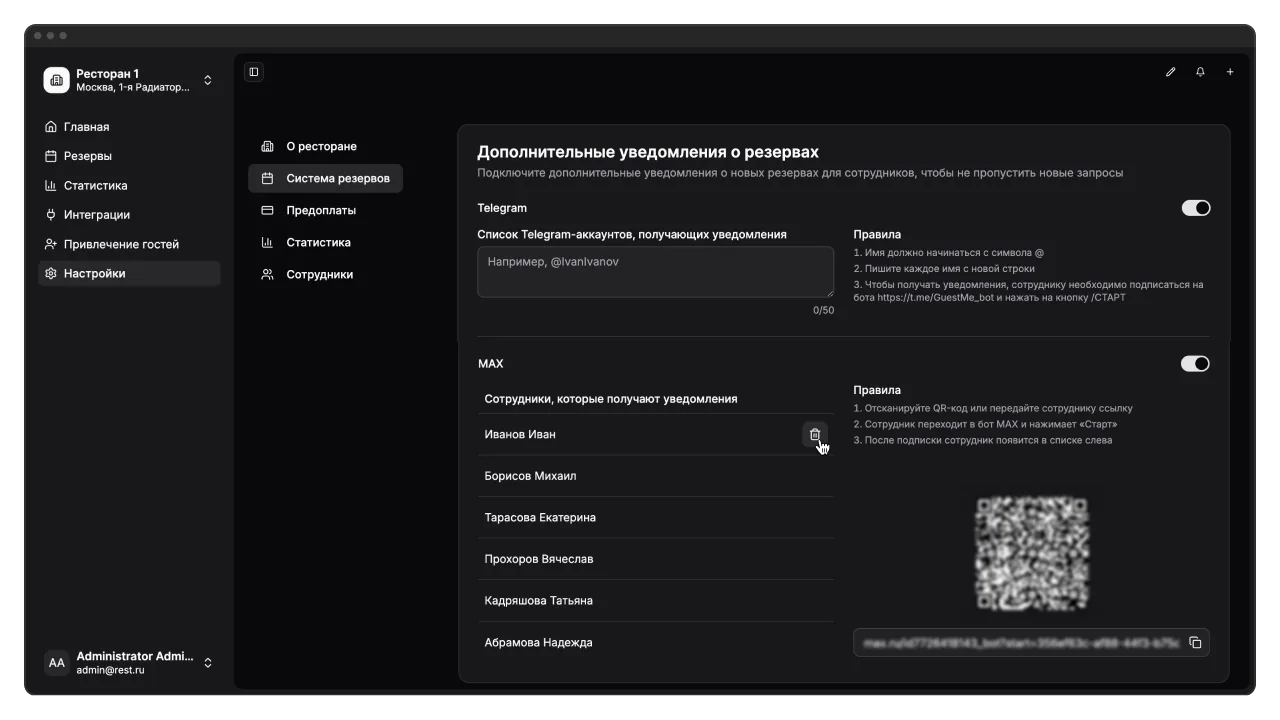Click the MAX section label
This screenshot has width=1280, height=720.
[x=491, y=364]
